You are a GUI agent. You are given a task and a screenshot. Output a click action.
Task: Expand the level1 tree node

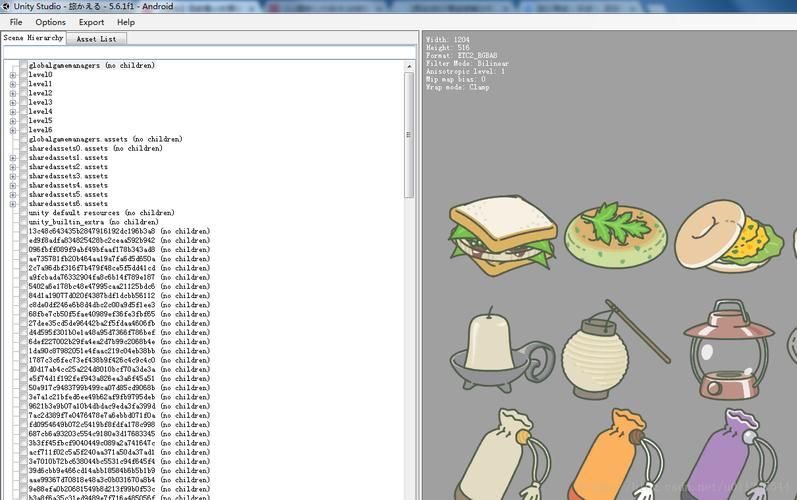[x=13, y=84]
